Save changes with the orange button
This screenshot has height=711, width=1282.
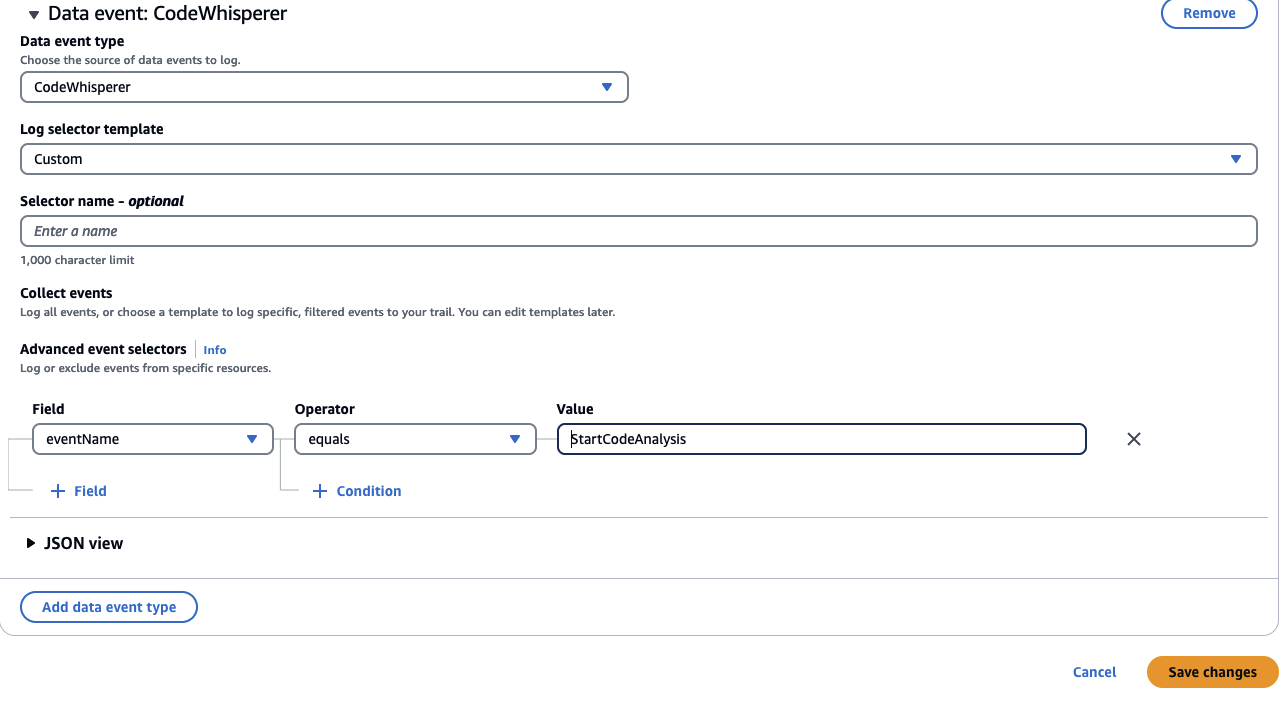1212,672
